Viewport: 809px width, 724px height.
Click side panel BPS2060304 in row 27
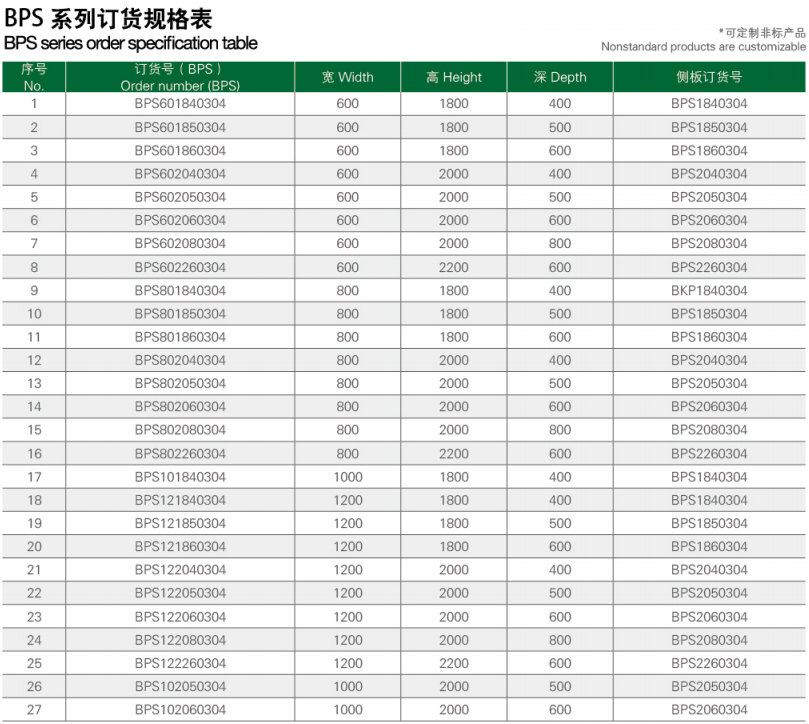(x=709, y=710)
